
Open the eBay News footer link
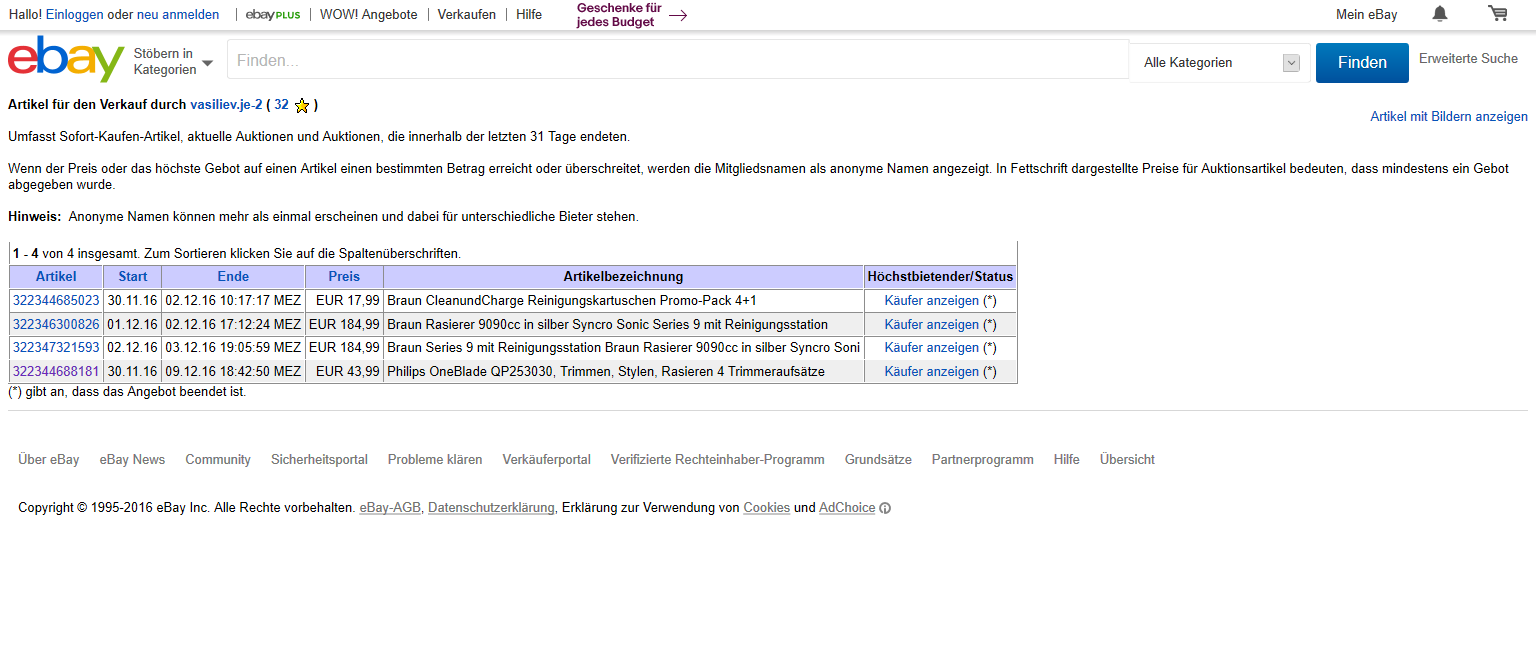click(132, 459)
